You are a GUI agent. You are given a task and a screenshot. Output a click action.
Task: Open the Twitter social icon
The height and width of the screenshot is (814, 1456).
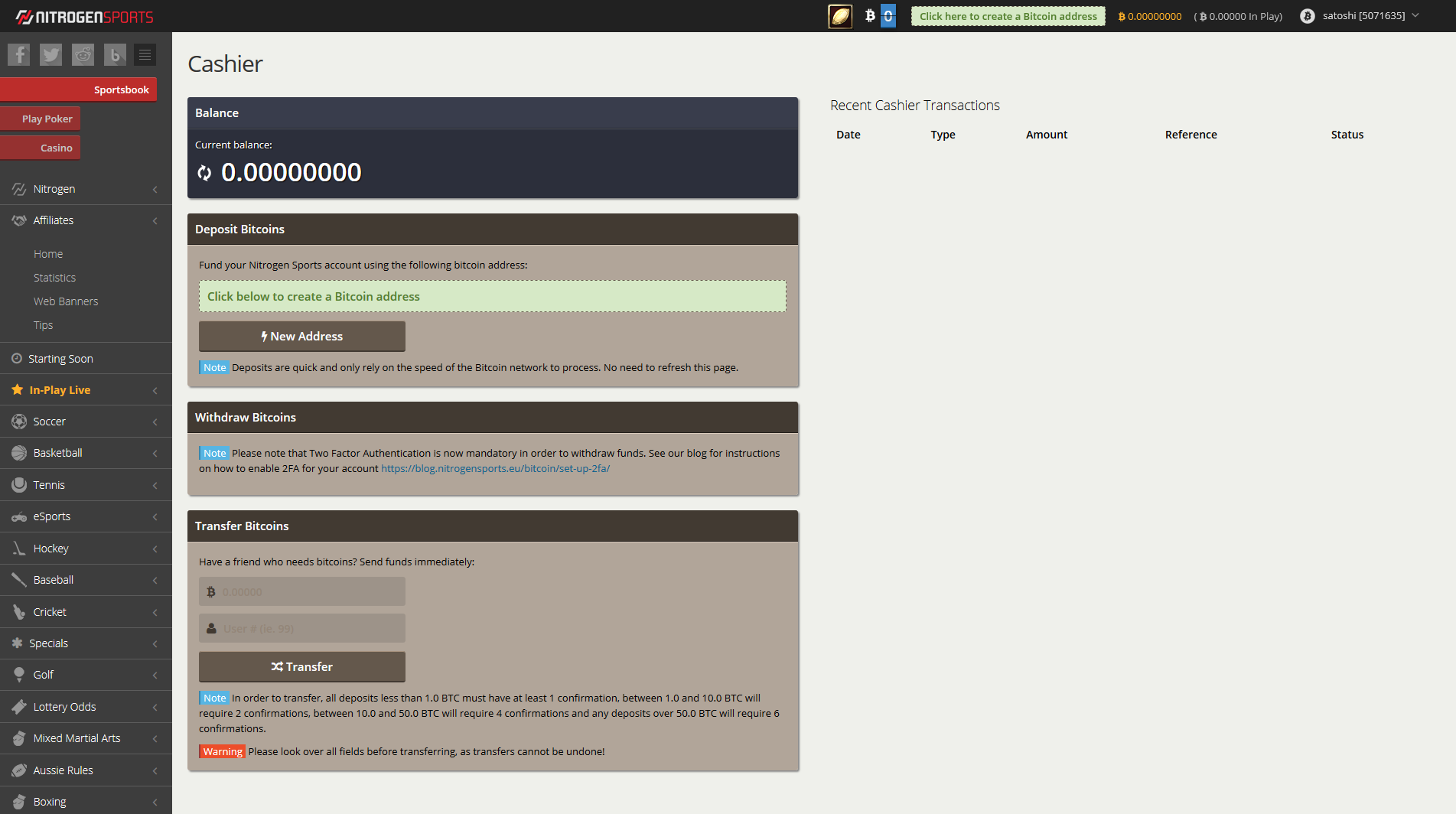point(50,54)
